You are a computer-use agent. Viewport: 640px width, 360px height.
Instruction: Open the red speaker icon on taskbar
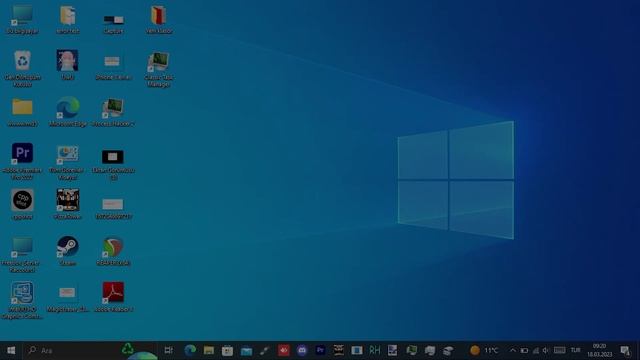[284, 350]
